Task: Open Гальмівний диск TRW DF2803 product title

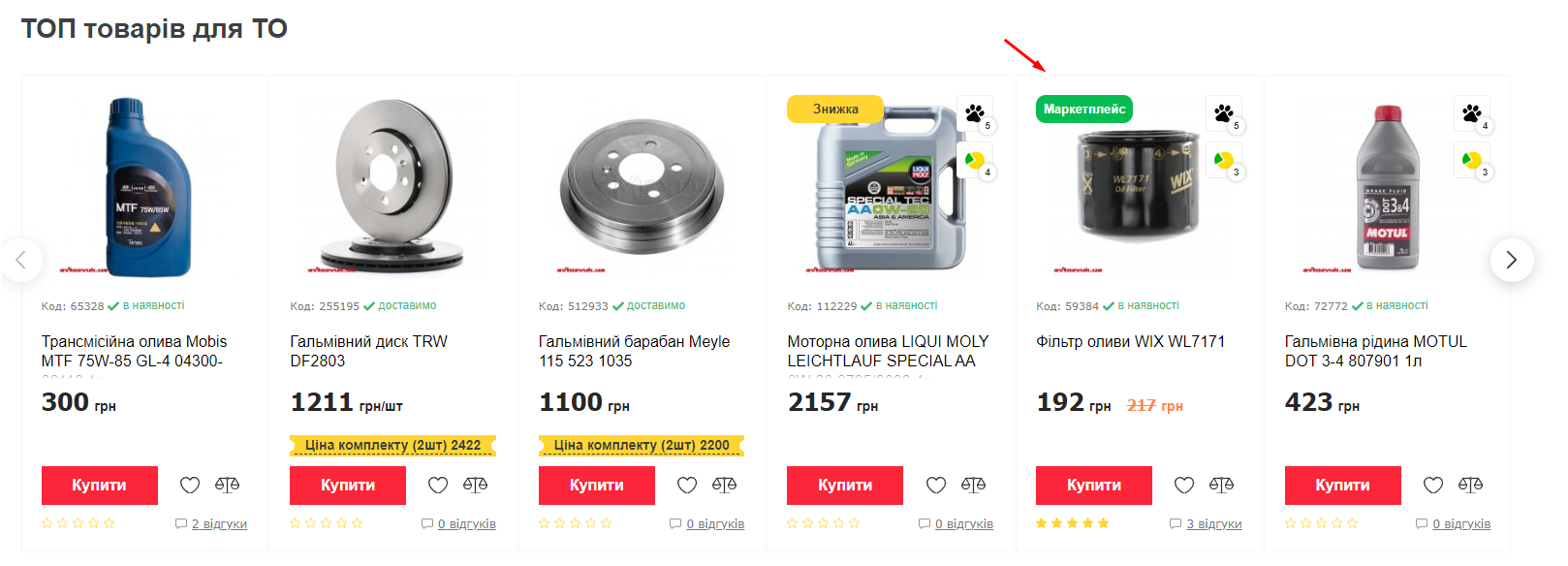Action: (368, 351)
